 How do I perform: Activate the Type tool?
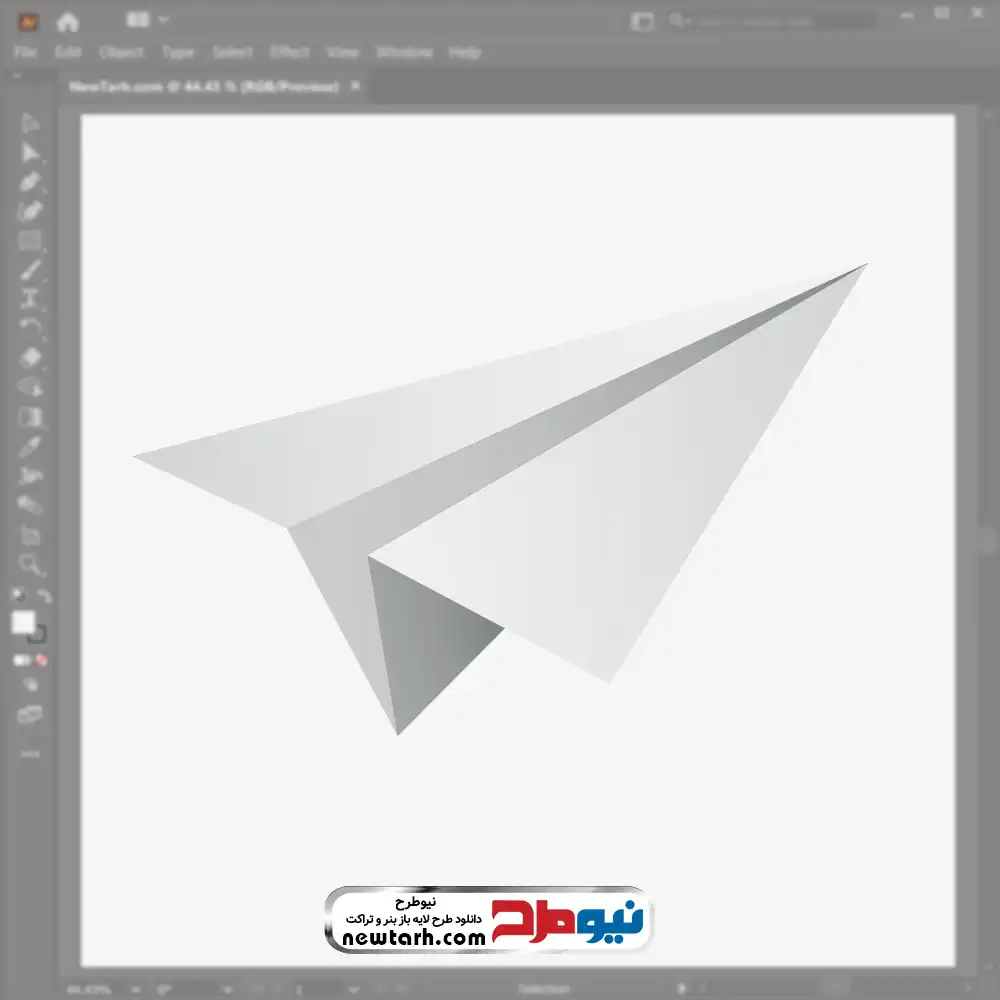point(30,298)
